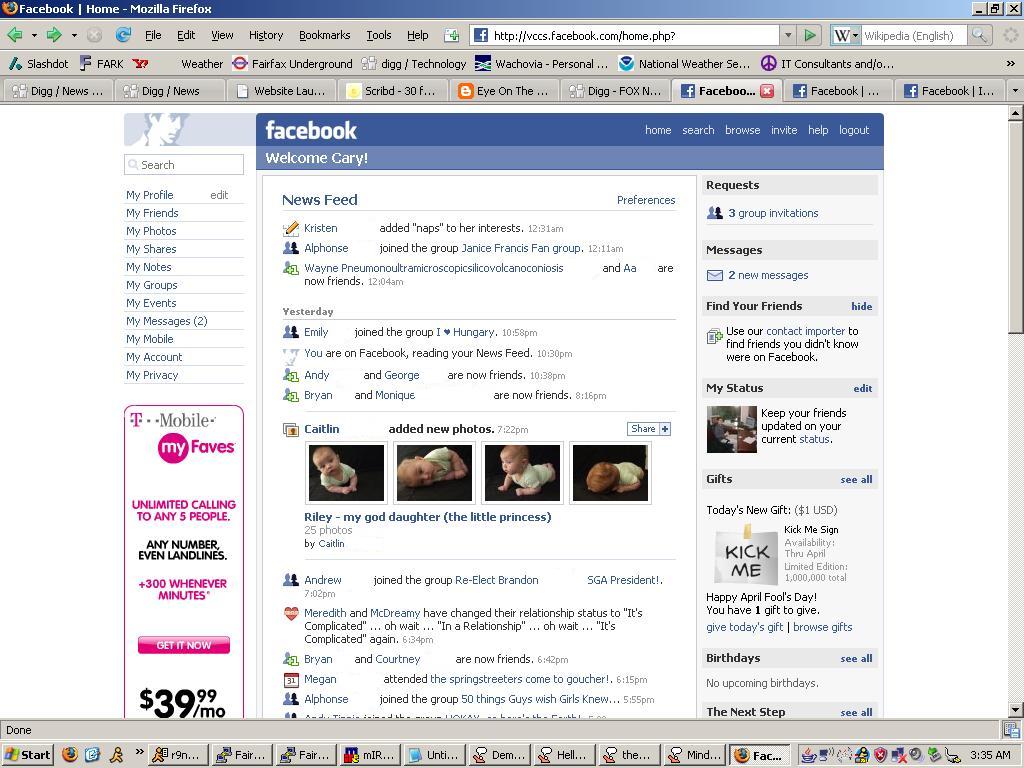The height and width of the screenshot is (768, 1024).
Task: Open the Bookmarks menu
Action: (x=324, y=34)
